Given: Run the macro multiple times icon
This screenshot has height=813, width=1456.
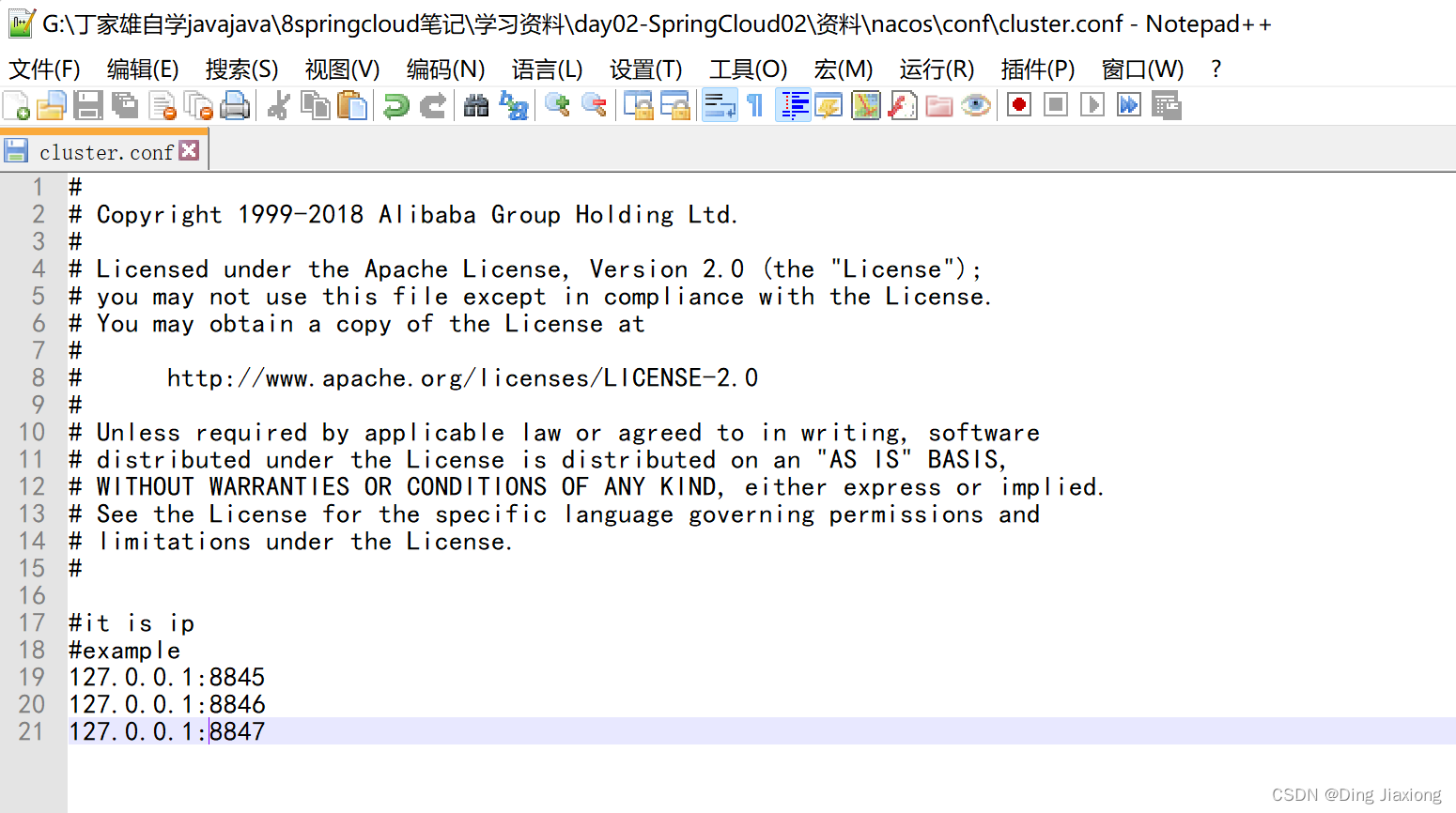Looking at the screenshot, I should (x=1129, y=105).
